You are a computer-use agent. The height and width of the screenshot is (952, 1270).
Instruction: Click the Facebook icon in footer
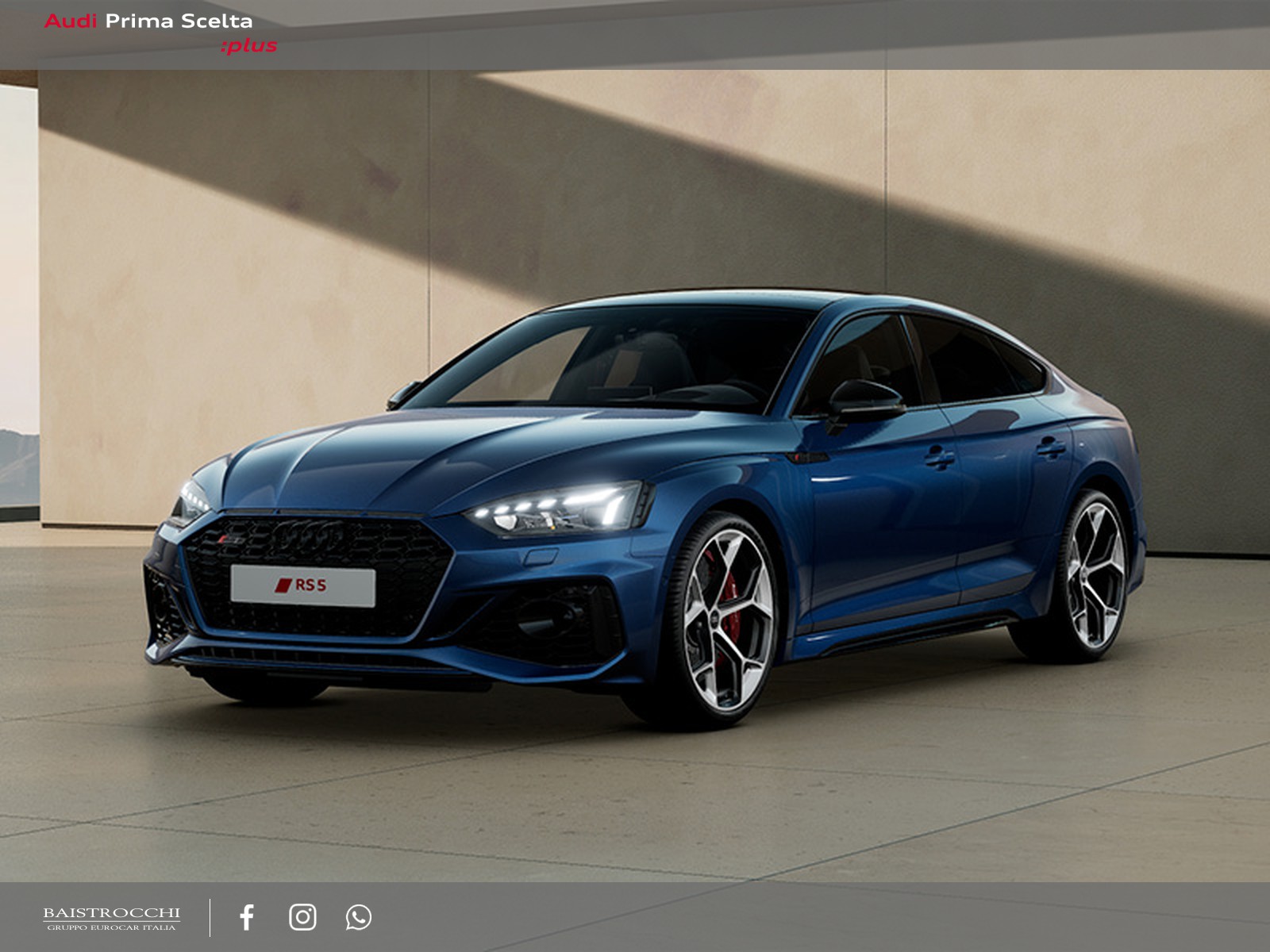[x=247, y=917]
